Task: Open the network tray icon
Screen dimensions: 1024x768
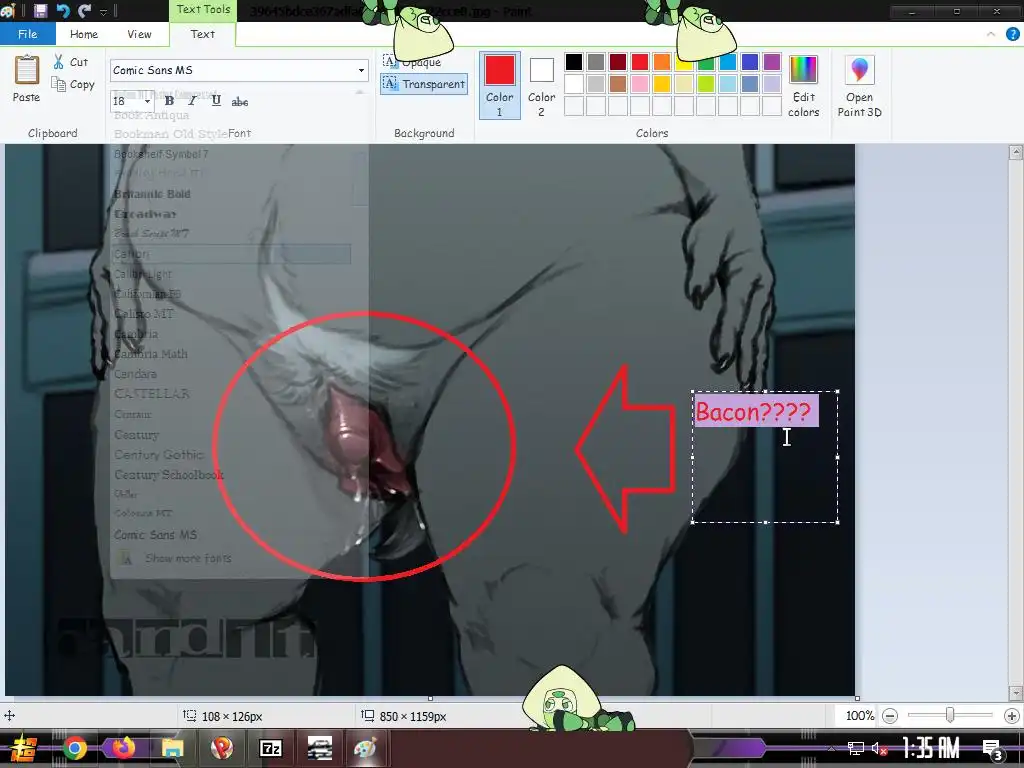Action: [856, 748]
